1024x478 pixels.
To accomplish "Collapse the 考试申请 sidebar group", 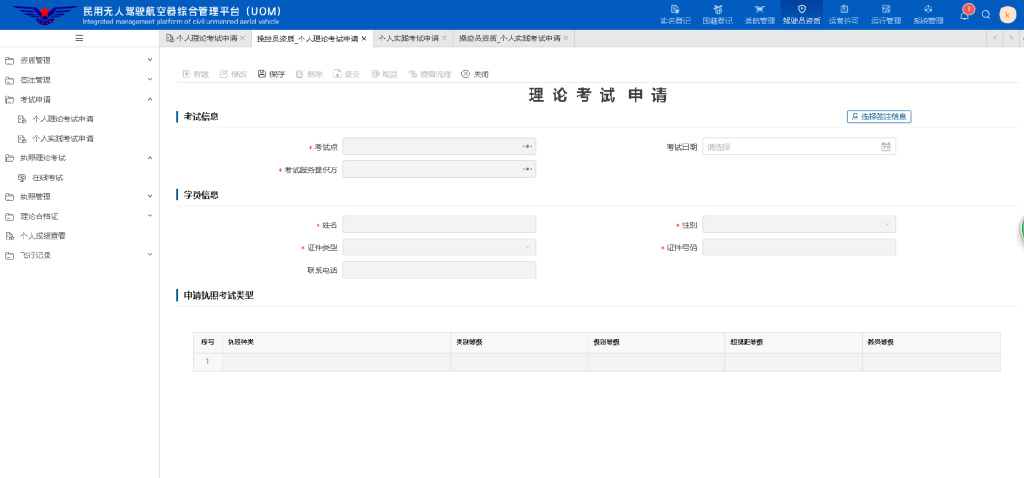I will point(80,100).
